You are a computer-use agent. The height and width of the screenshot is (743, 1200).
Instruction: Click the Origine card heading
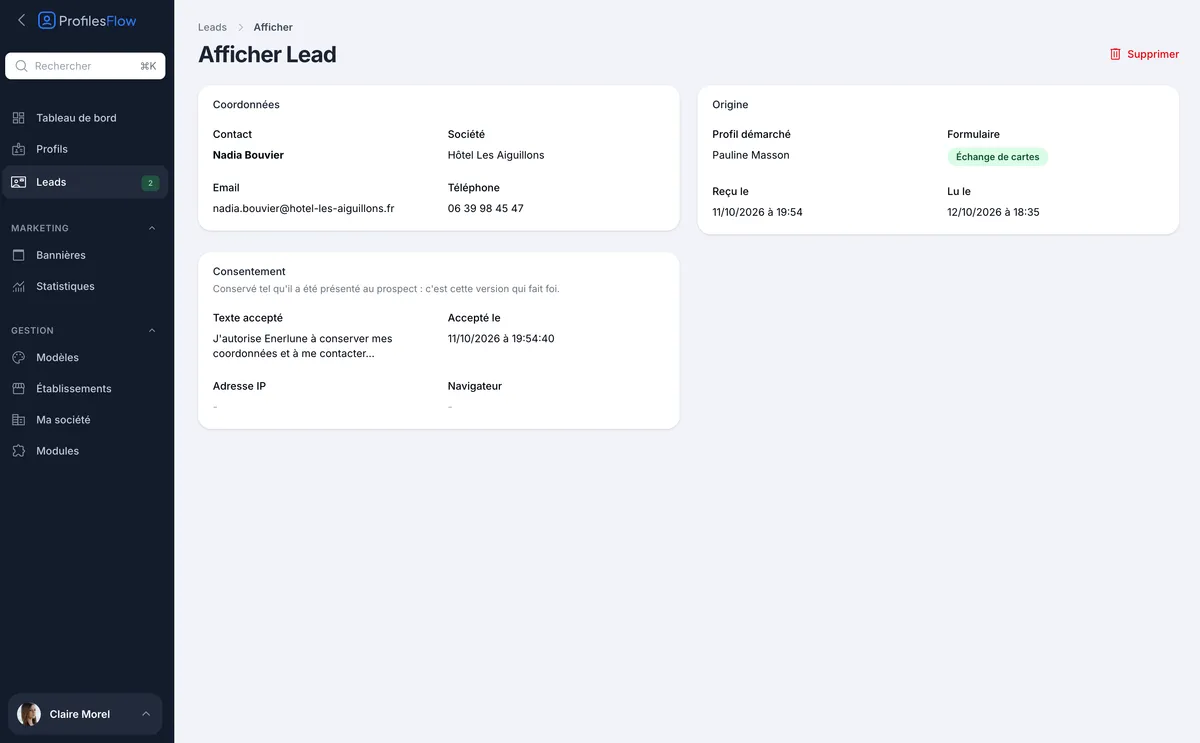click(x=730, y=105)
